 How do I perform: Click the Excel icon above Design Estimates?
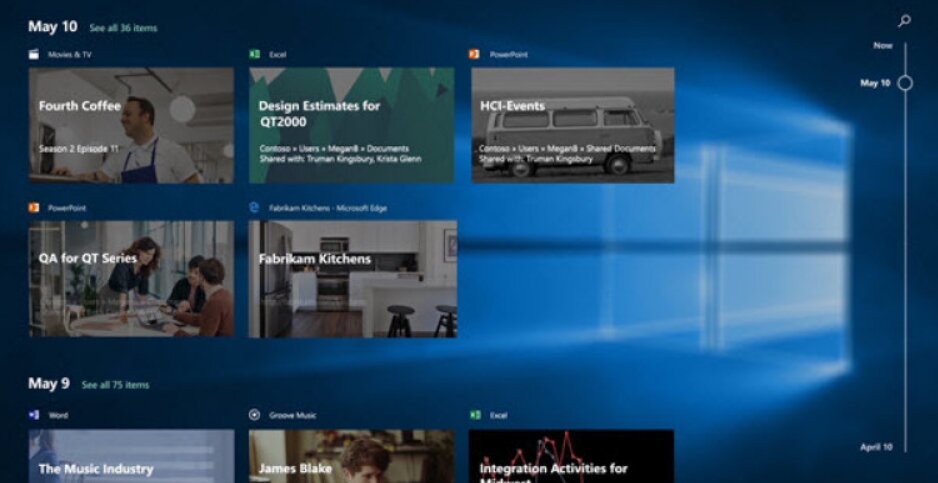[x=254, y=54]
